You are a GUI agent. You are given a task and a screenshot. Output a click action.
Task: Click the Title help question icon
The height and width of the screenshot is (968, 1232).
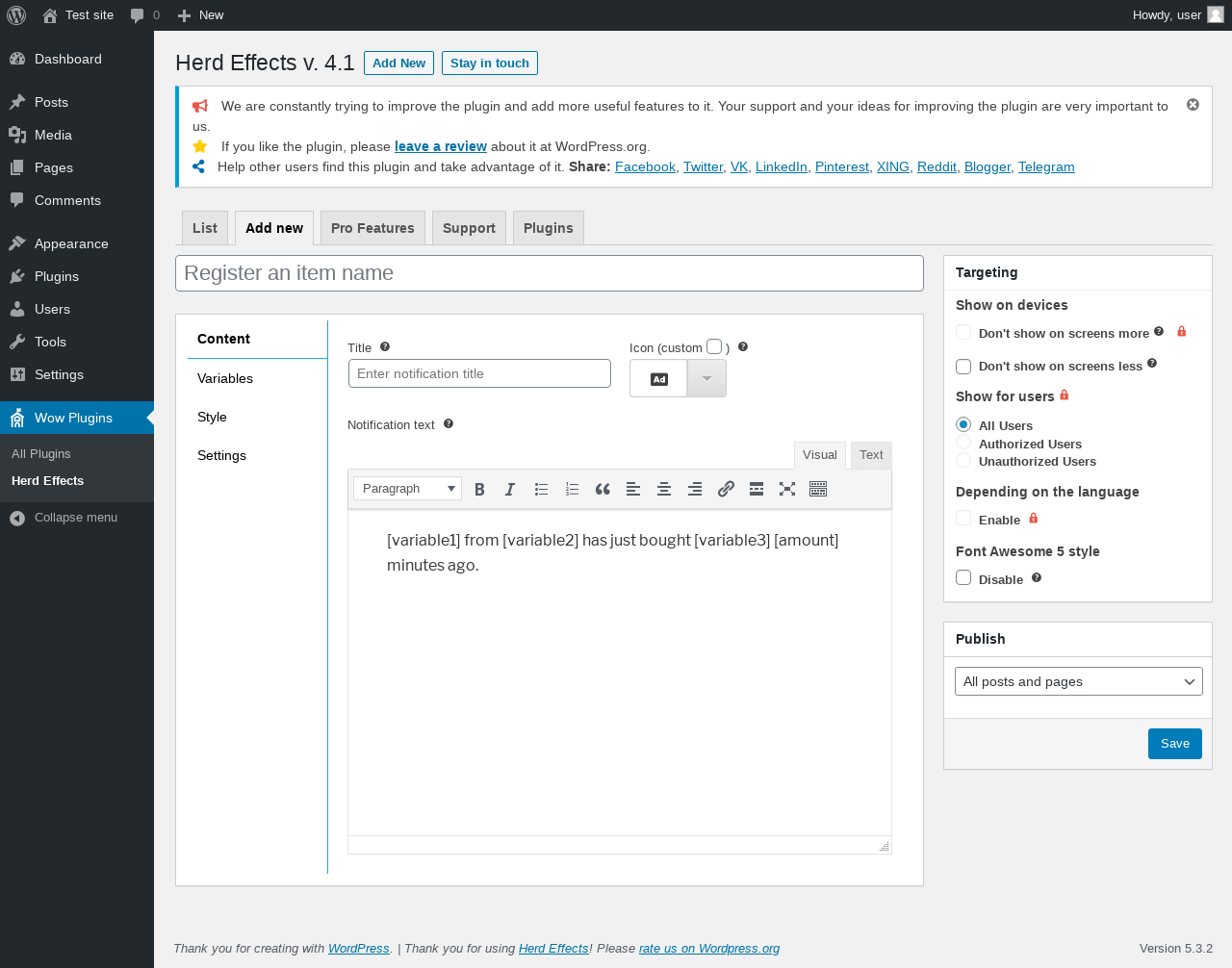pyautogui.click(x=385, y=346)
